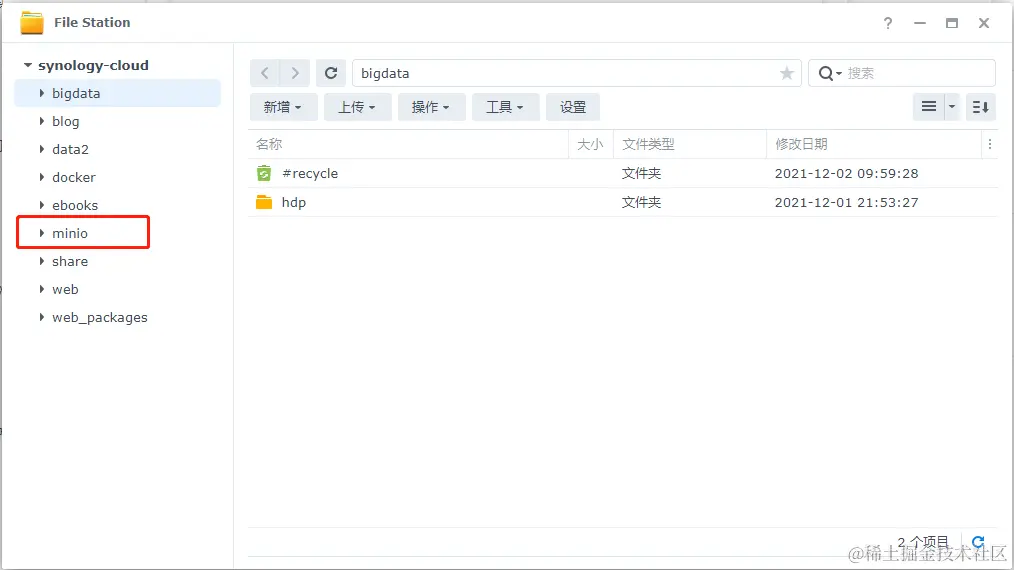The height and width of the screenshot is (570, 1014).
Task: Sort by the 修改日期 column header
Action: 874,144
